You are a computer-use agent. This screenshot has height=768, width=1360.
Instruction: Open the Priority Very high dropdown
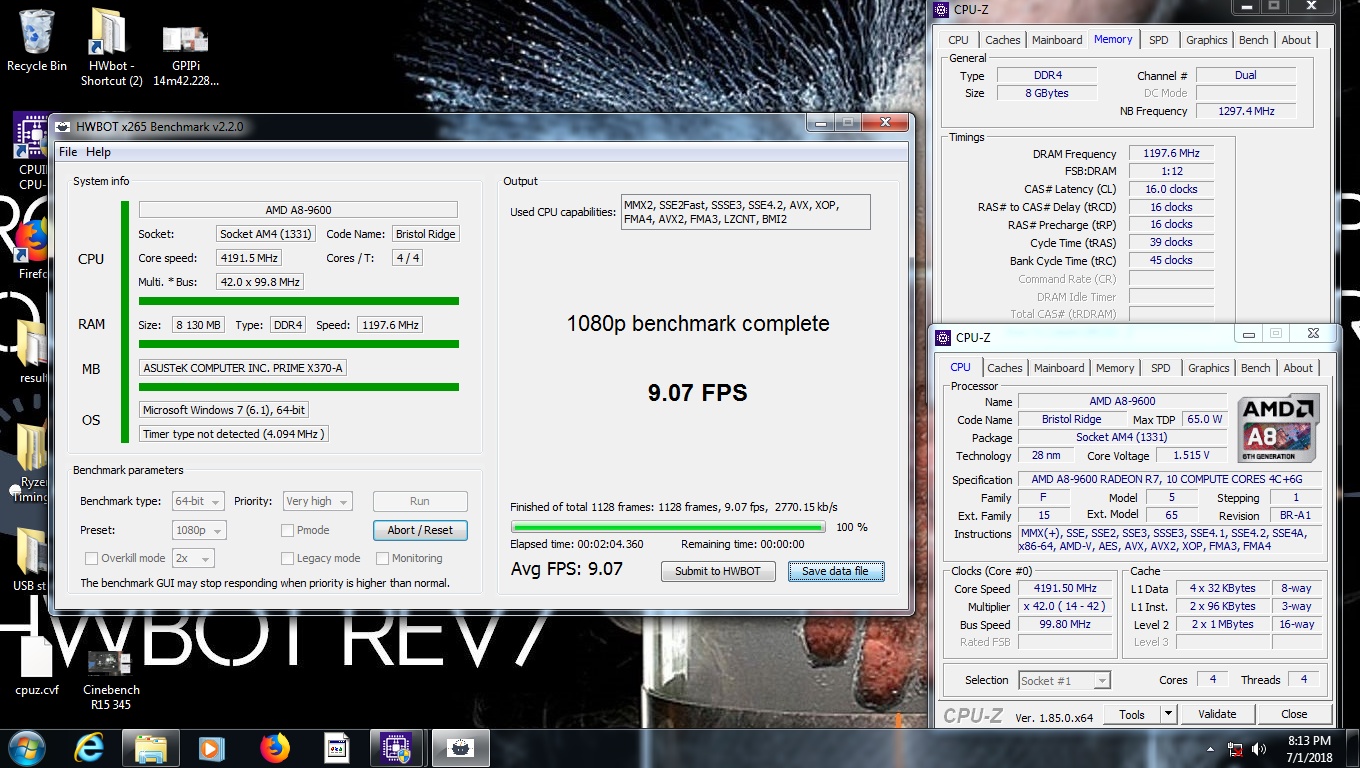point(317,501)
